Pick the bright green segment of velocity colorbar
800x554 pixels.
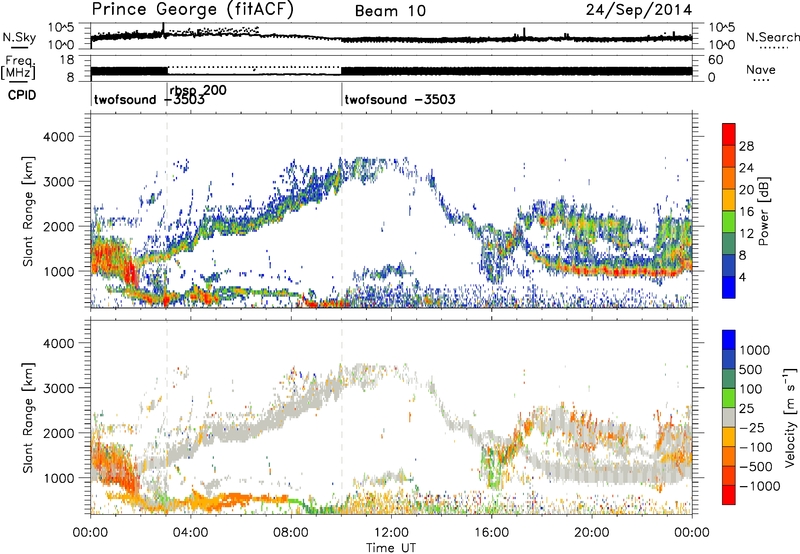[729, 398]
